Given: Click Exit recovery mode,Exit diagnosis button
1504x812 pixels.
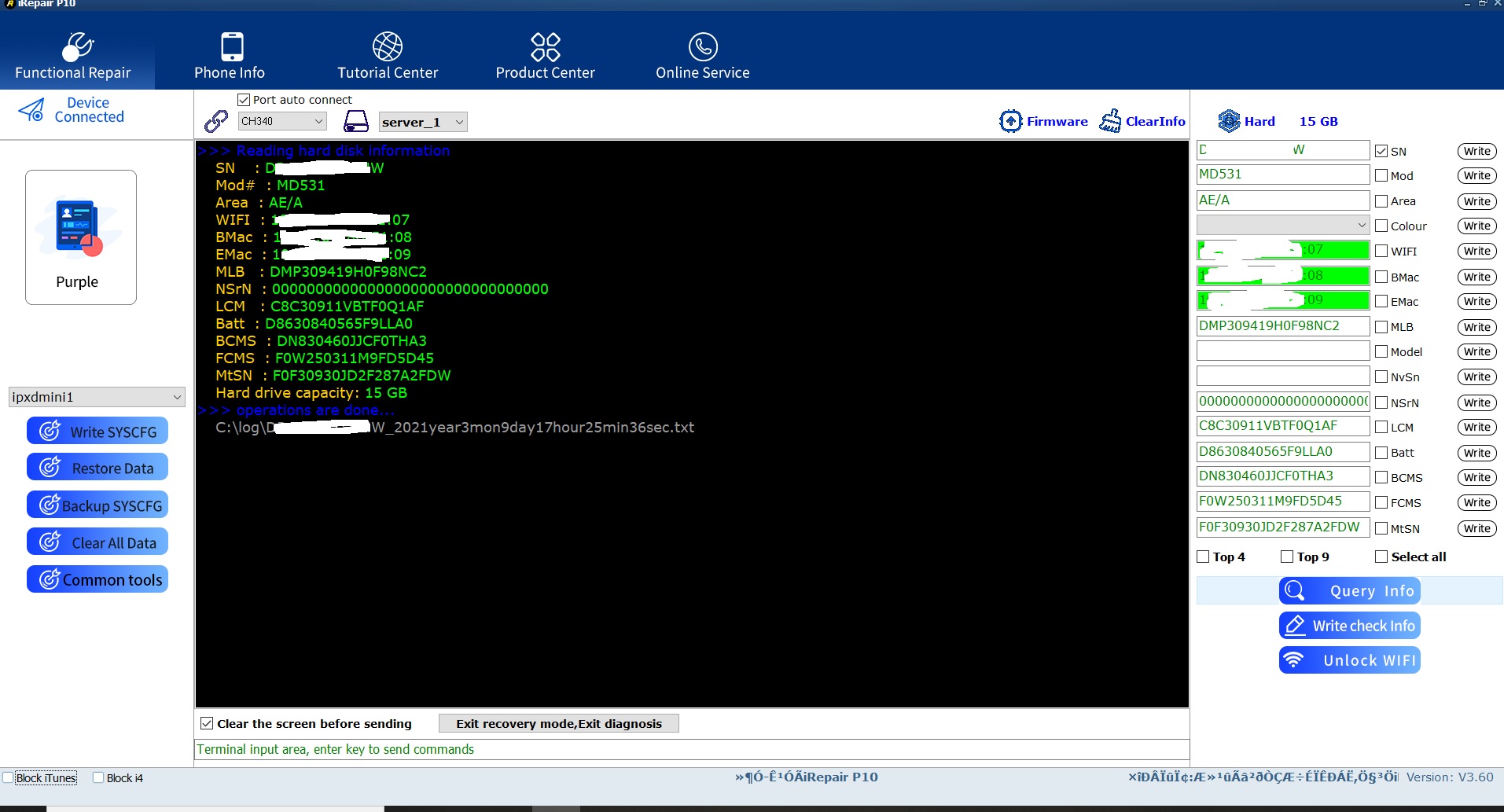Looking at the screenshot, I should (558, 723).
